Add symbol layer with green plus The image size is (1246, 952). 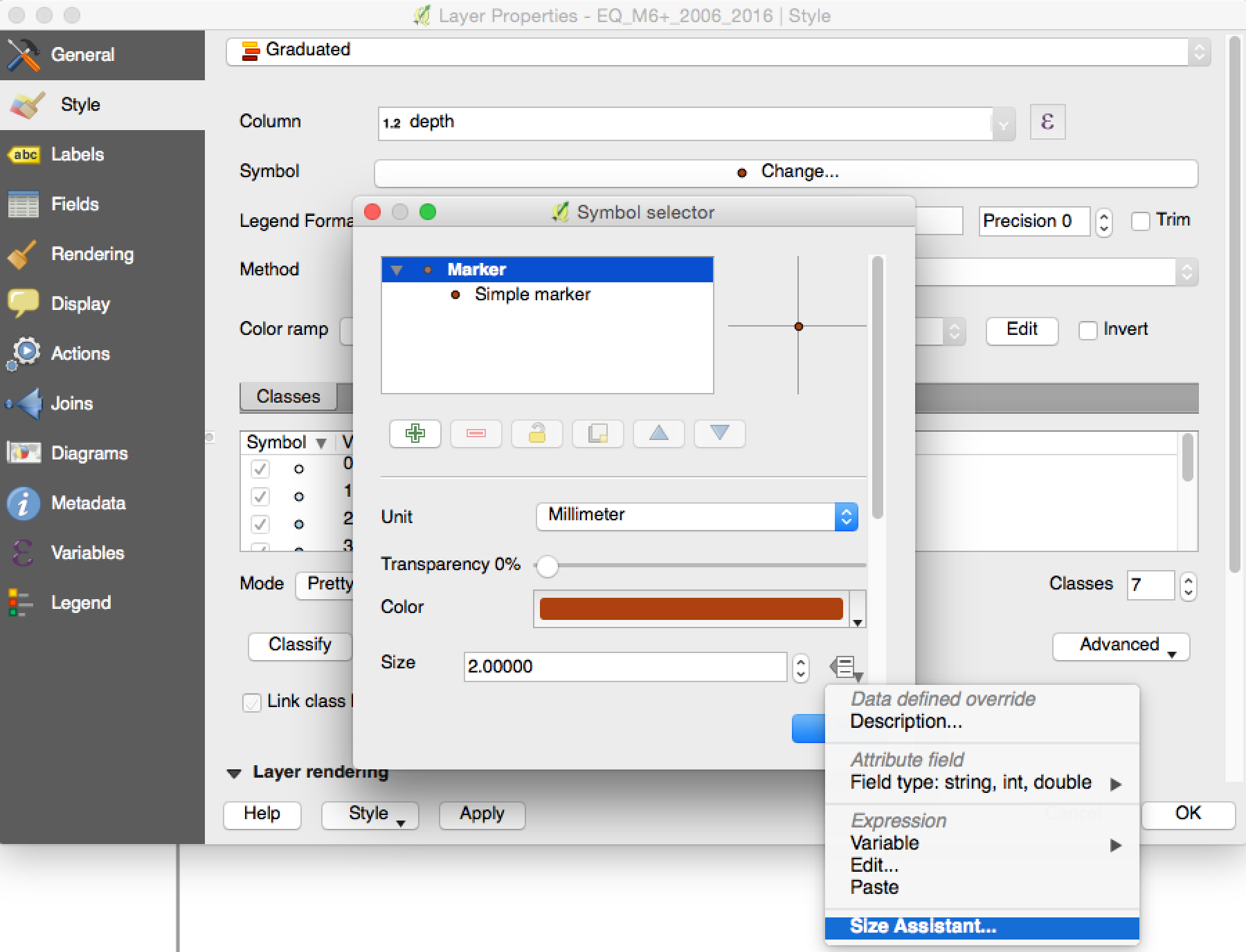point(415,434)
